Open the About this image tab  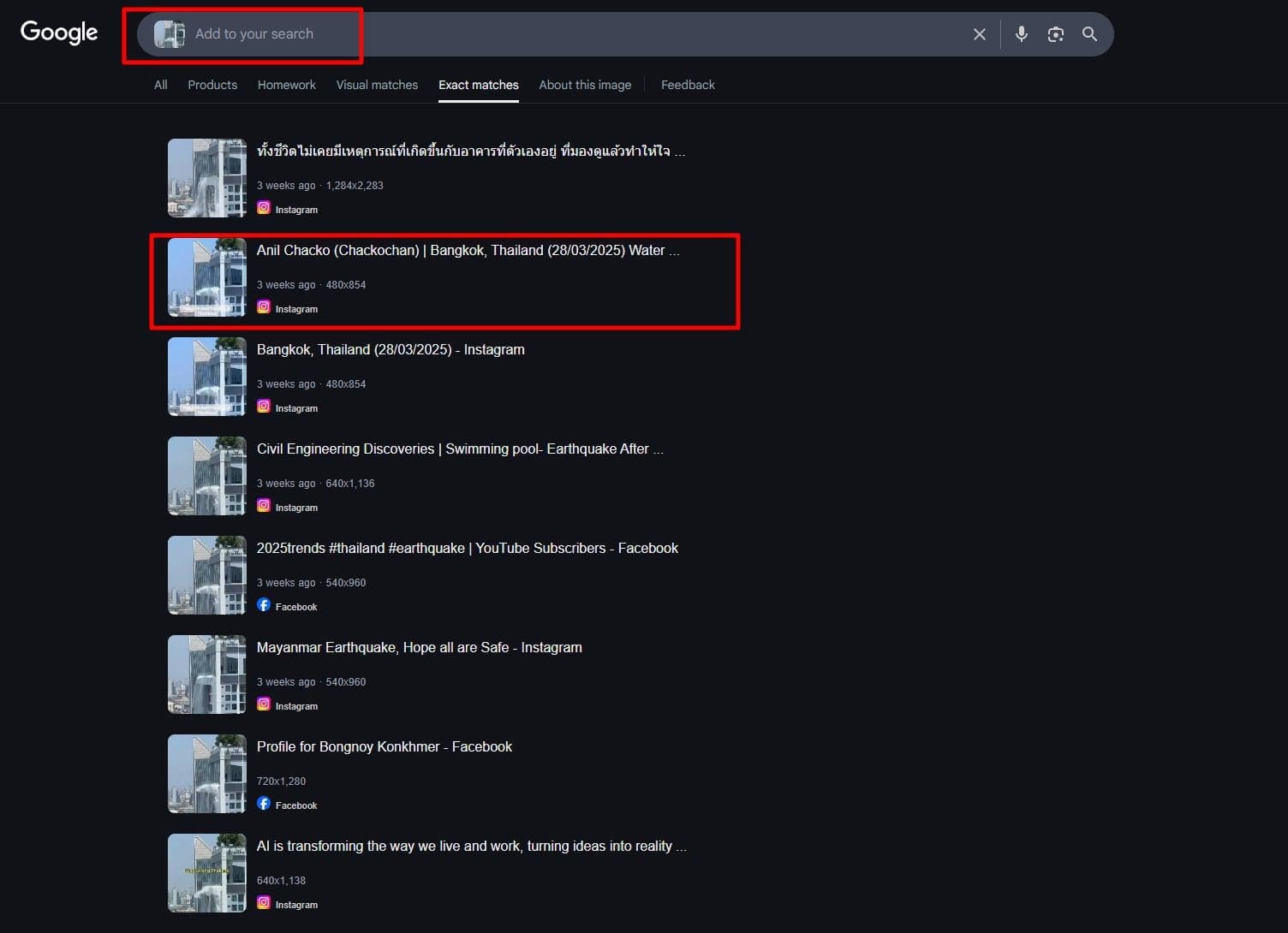585,85
